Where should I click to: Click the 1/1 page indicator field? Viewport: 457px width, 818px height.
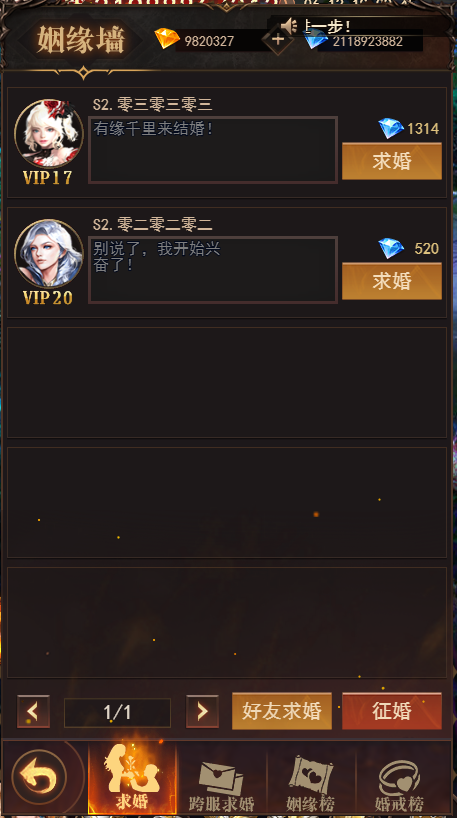tap(117, 713)
